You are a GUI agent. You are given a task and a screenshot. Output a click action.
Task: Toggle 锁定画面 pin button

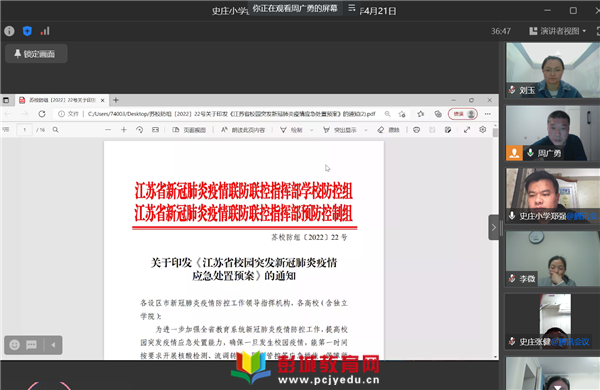36,54
